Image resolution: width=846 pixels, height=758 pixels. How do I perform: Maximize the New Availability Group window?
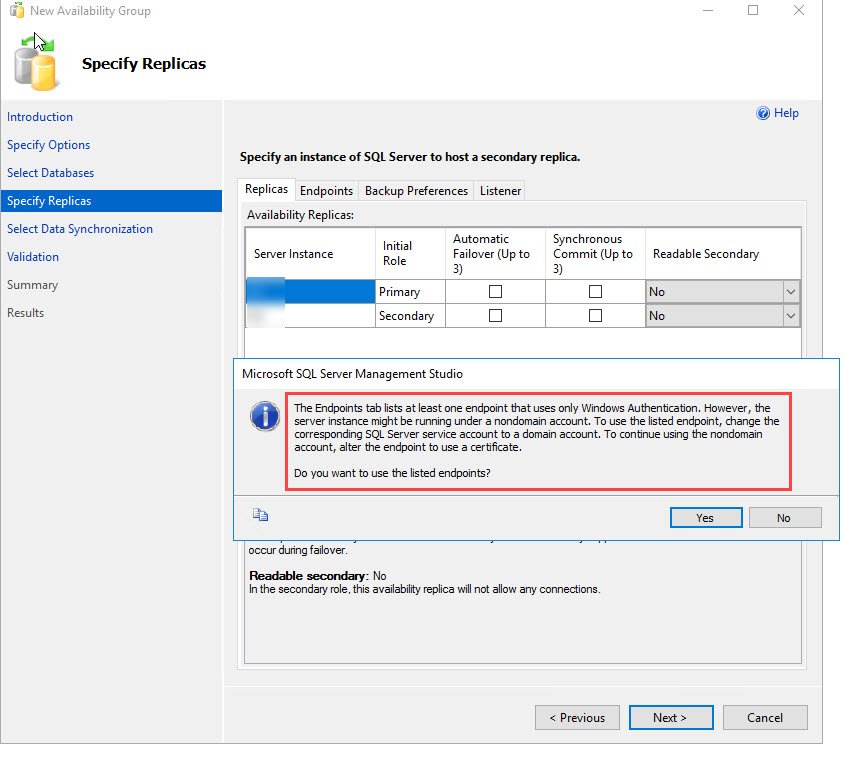[753, 10]
